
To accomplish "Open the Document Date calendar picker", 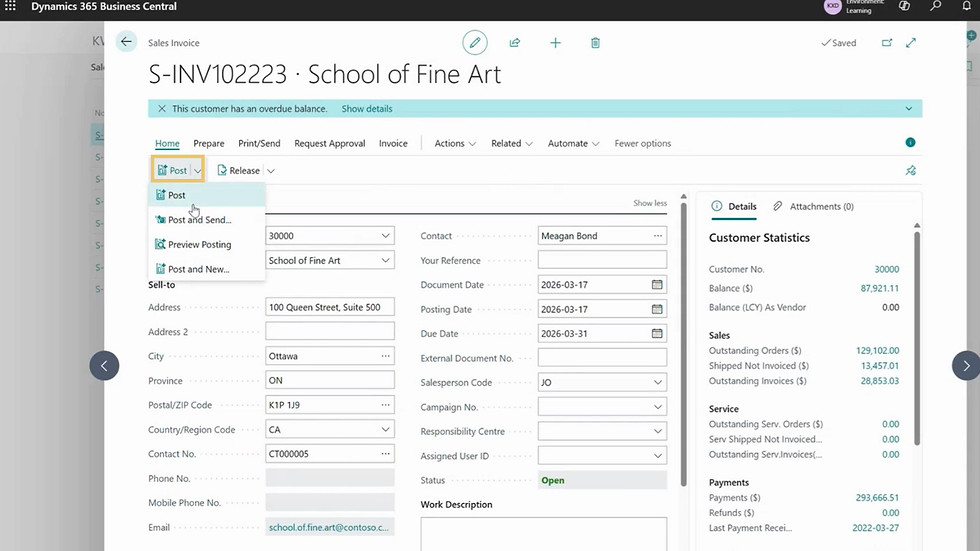I will tap(657, 284).
